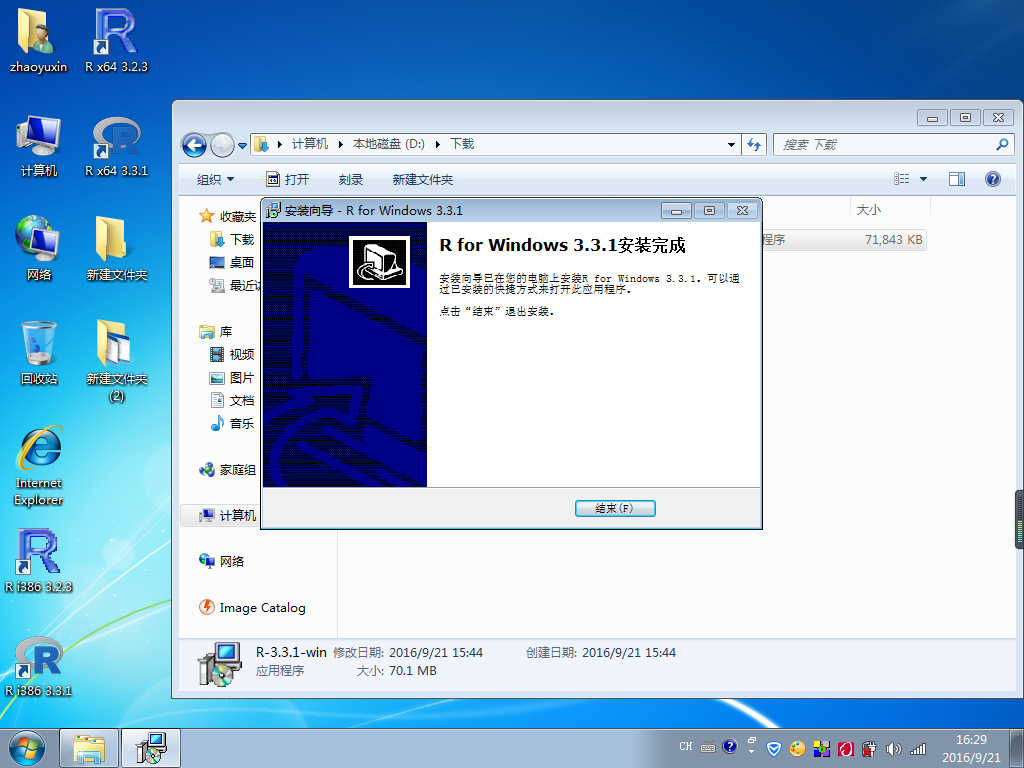
Task: Click the Explorer back navigation arrow
Action: 194,144
